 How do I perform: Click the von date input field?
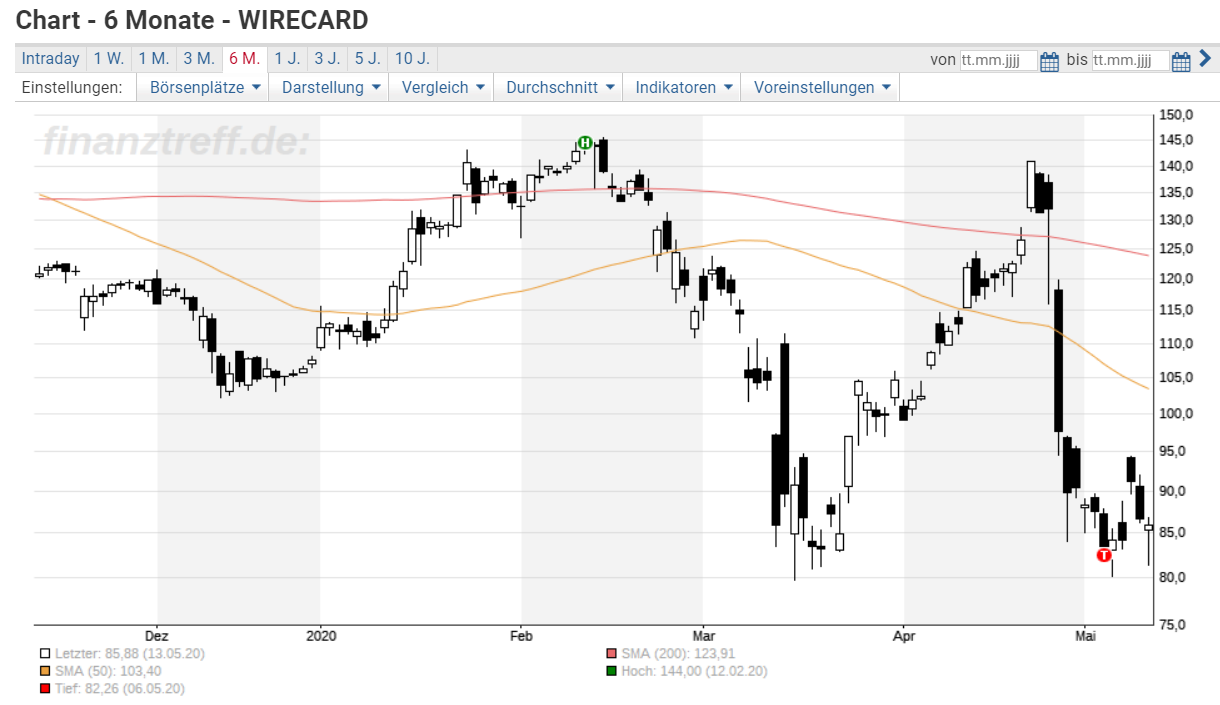(x=998, y=61)
